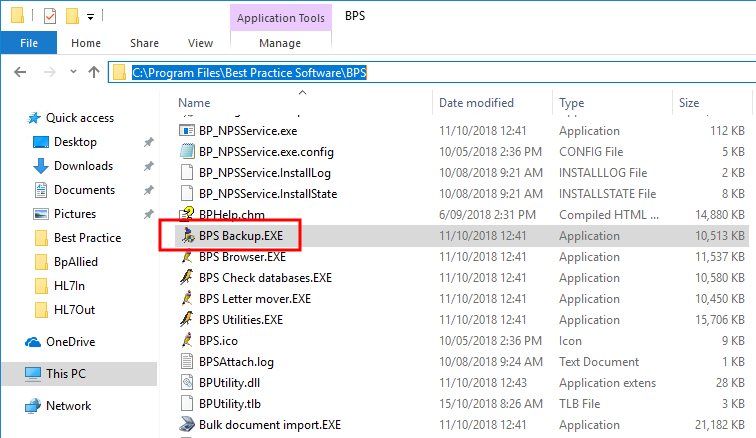Open the Customize Quick Access Toolbar dropdown
Viewport: 756px width, 438px height.
point(90,17)
